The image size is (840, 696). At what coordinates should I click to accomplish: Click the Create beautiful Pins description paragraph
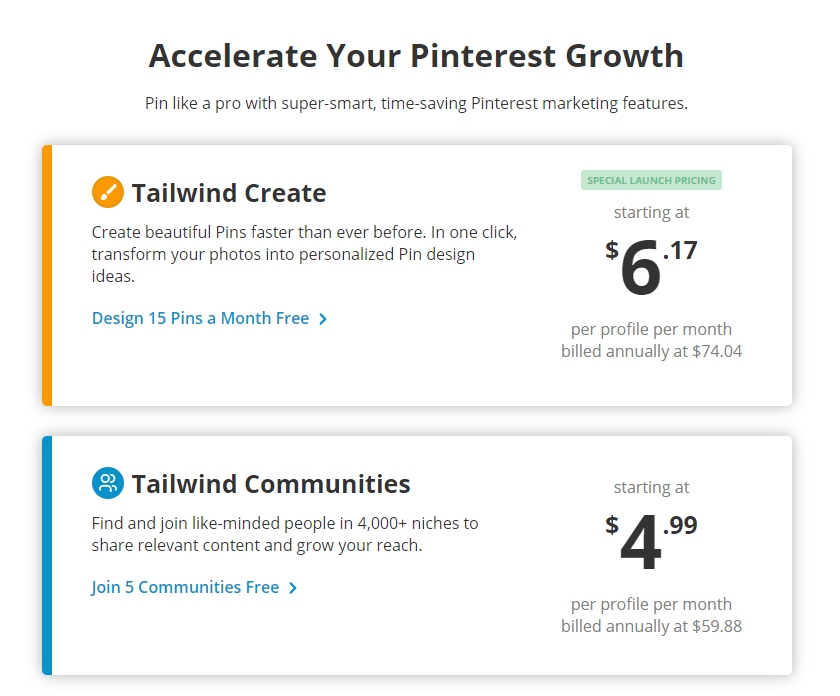[304, 254]
